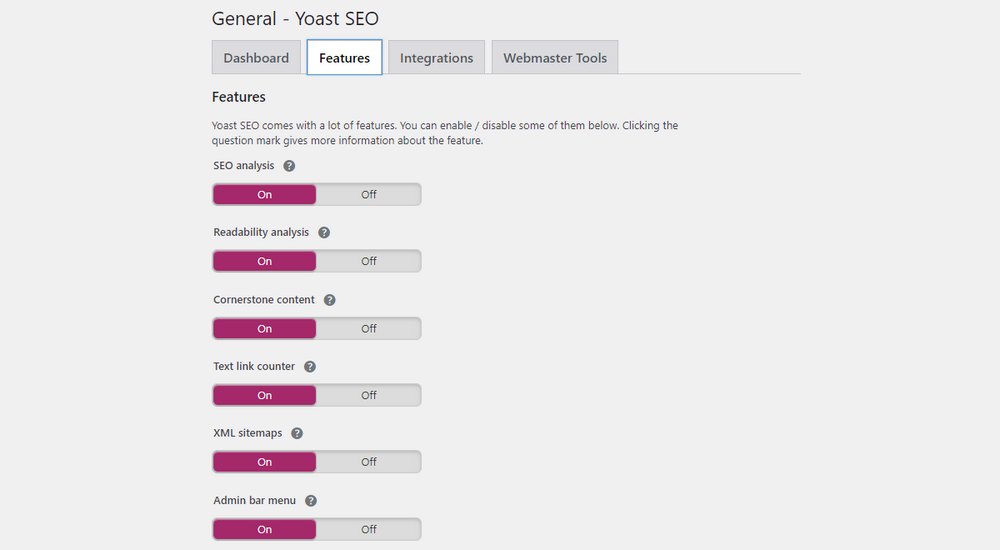Select On for Admin bar menu

click(x=265, y=529)
